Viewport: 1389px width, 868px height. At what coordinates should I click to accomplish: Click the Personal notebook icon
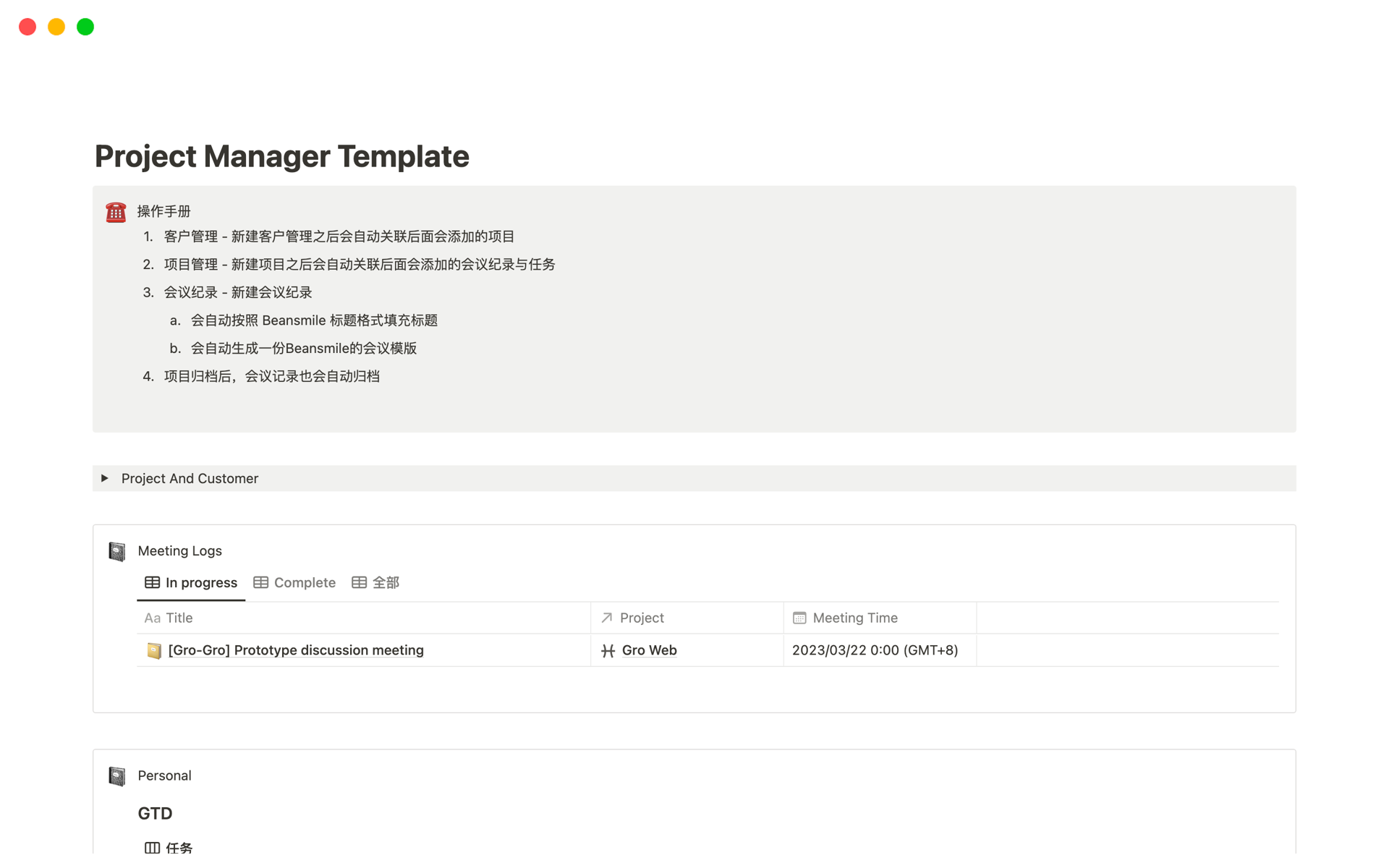pos(117,776)
